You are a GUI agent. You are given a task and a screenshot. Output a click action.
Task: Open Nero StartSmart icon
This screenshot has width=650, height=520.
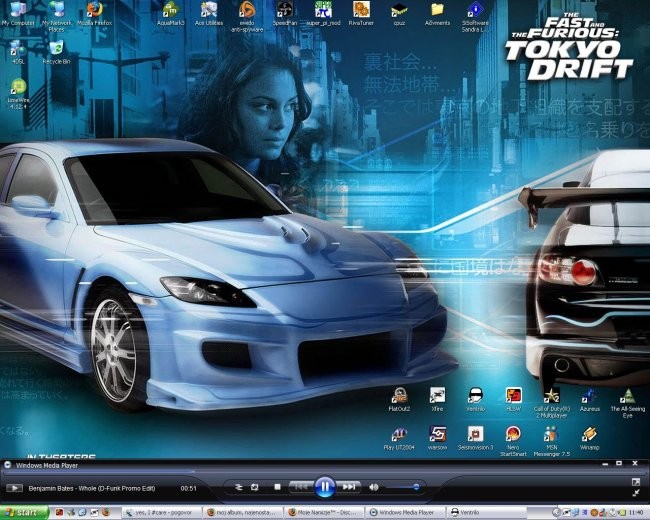513,441
